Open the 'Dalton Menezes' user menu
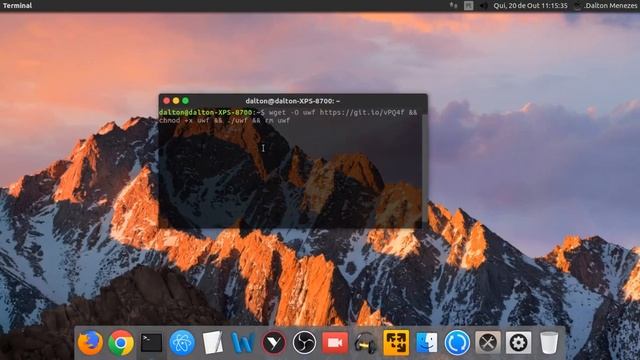The height and width of the screenshot is (360, 640). [611, 5]
